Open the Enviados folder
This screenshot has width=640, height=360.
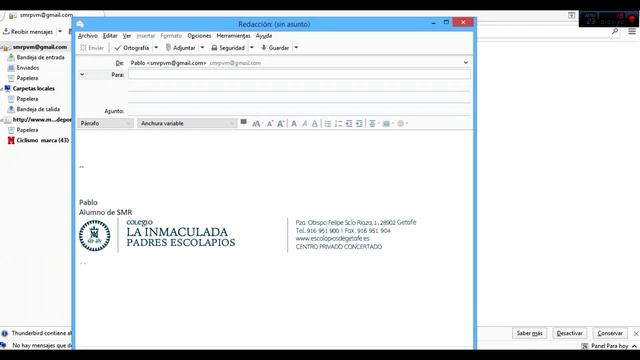pyautogui.click(x=28, y=68)
